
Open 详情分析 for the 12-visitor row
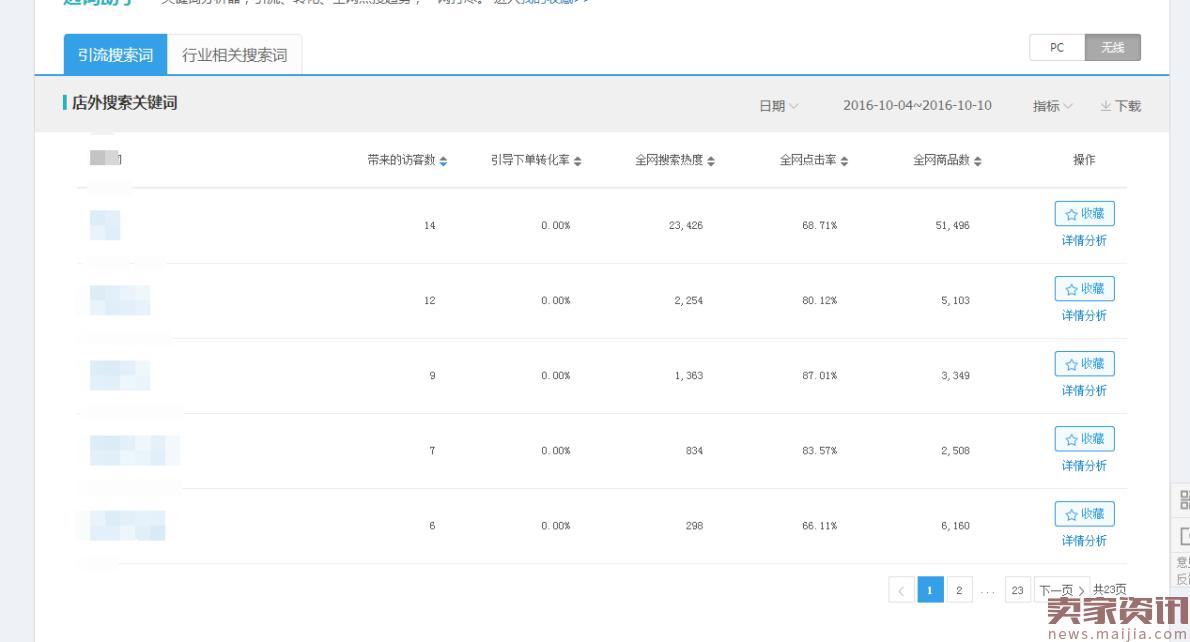click(1084, 316)
